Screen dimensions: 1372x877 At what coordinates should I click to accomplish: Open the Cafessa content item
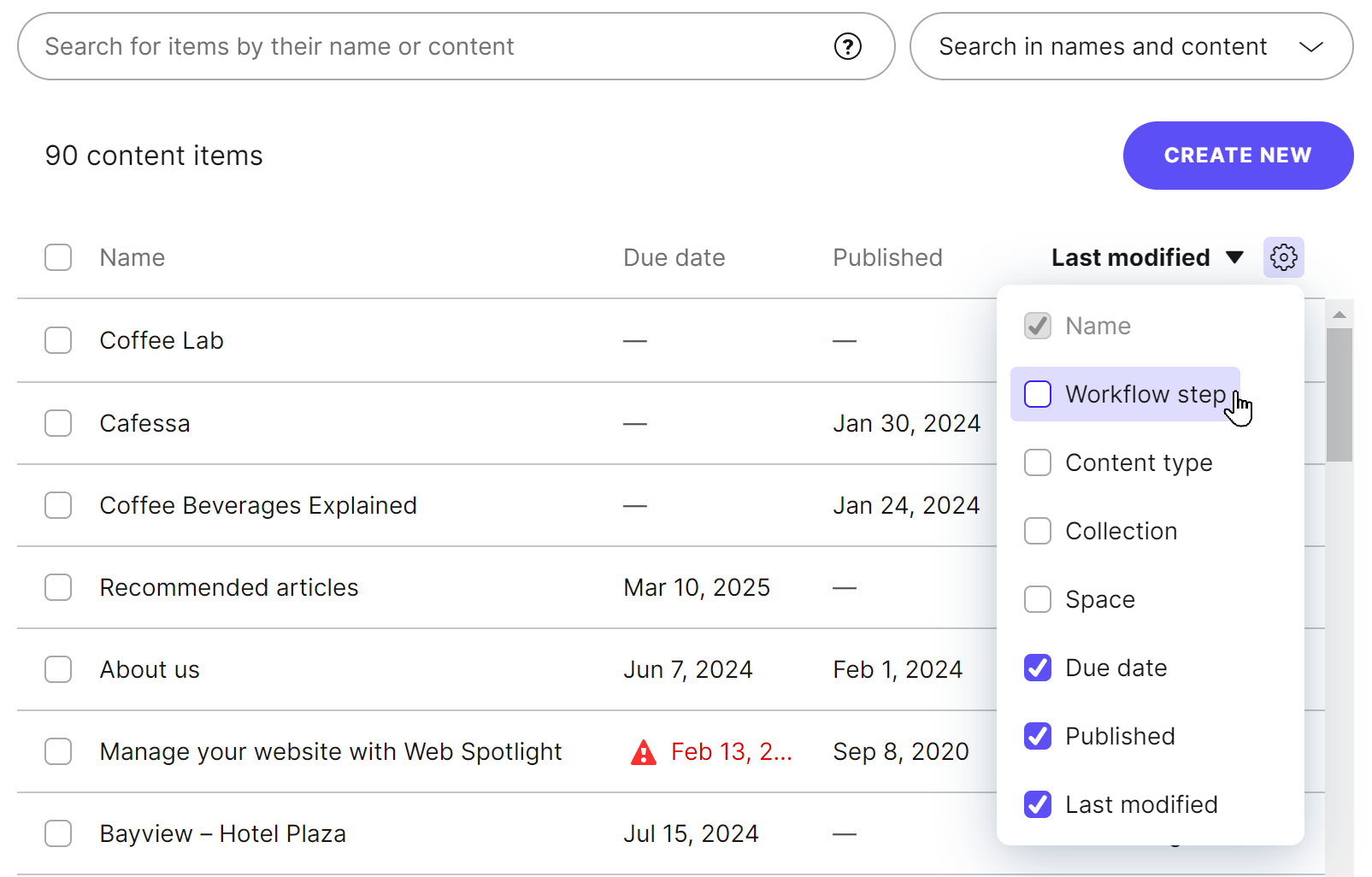tap(144, 422)
